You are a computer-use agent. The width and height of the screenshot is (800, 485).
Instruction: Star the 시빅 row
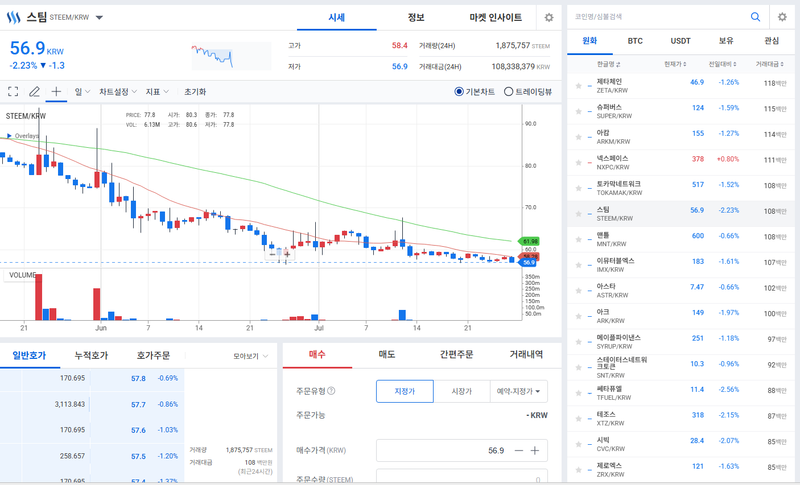[579, 444]
